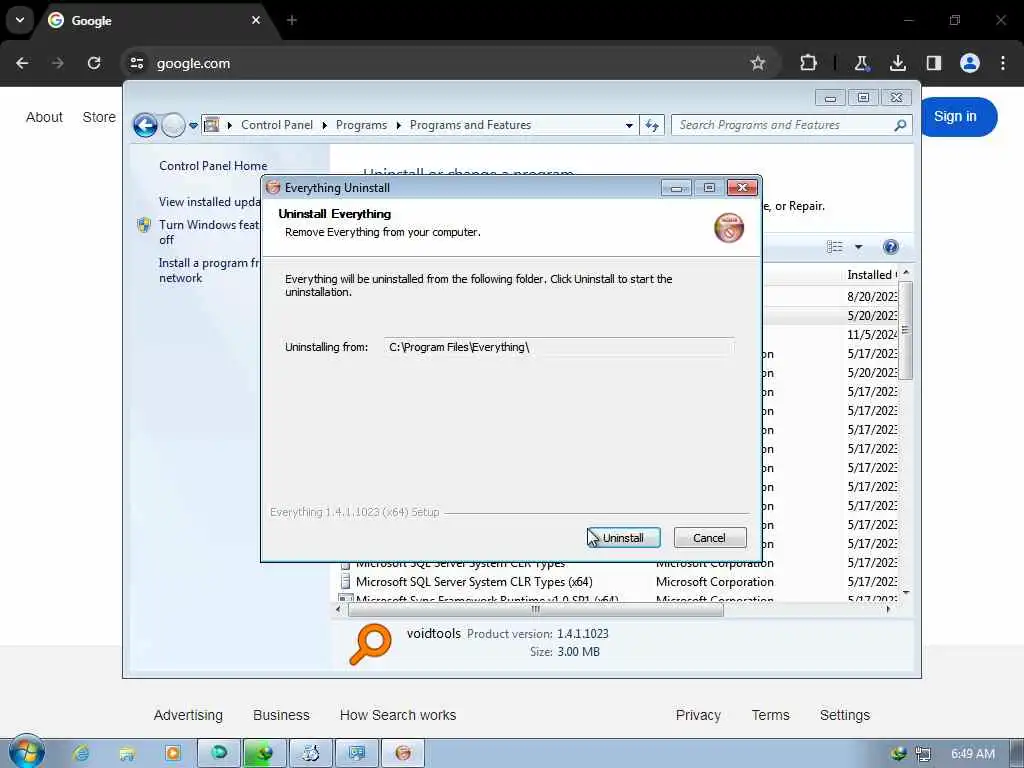The height and width of the screenshot is (768, 1024).
Task: Open Google About link
Action: [x=44, y=117]
